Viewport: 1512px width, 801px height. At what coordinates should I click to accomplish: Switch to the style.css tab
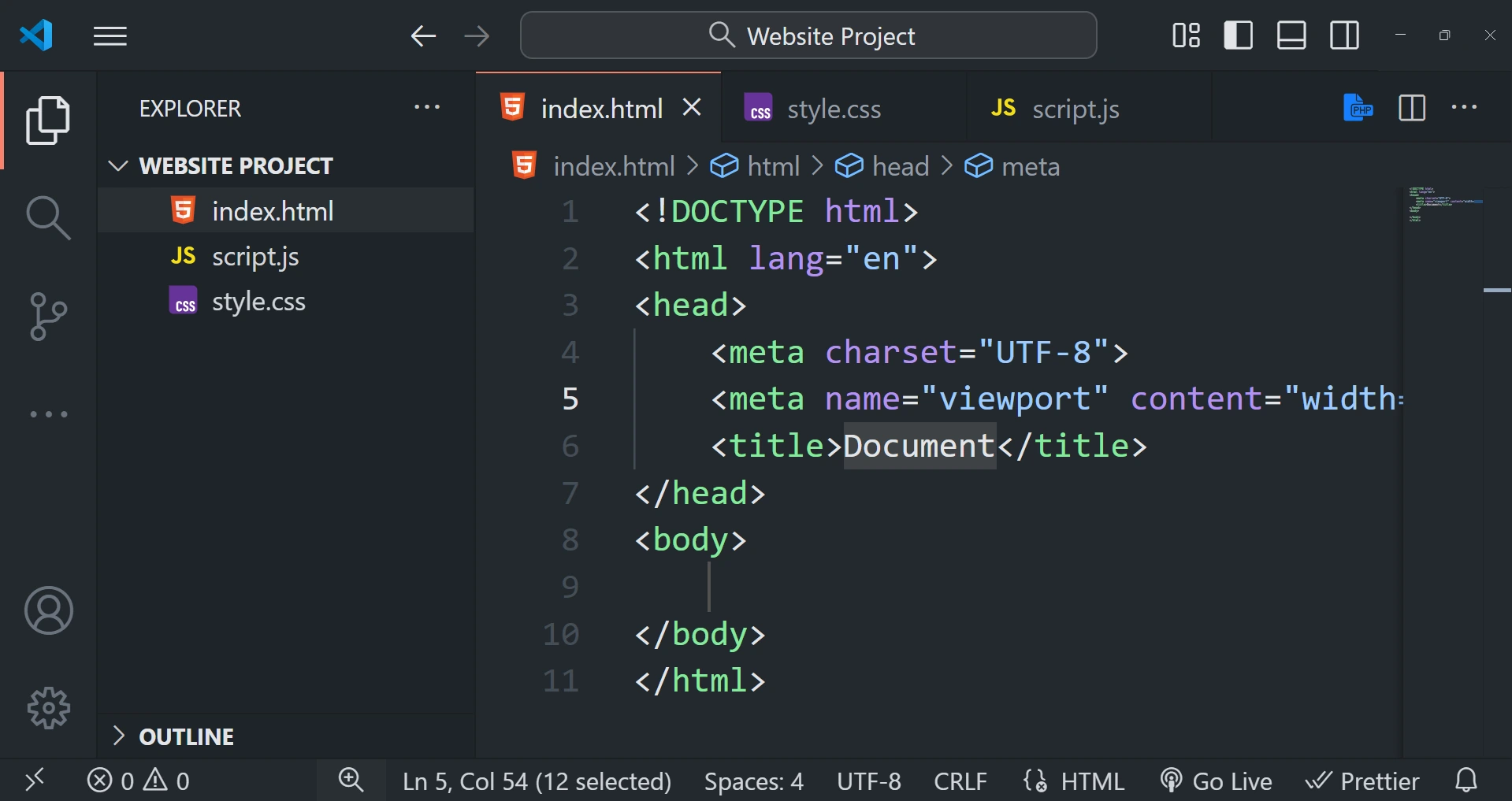[x=834, y=108]
